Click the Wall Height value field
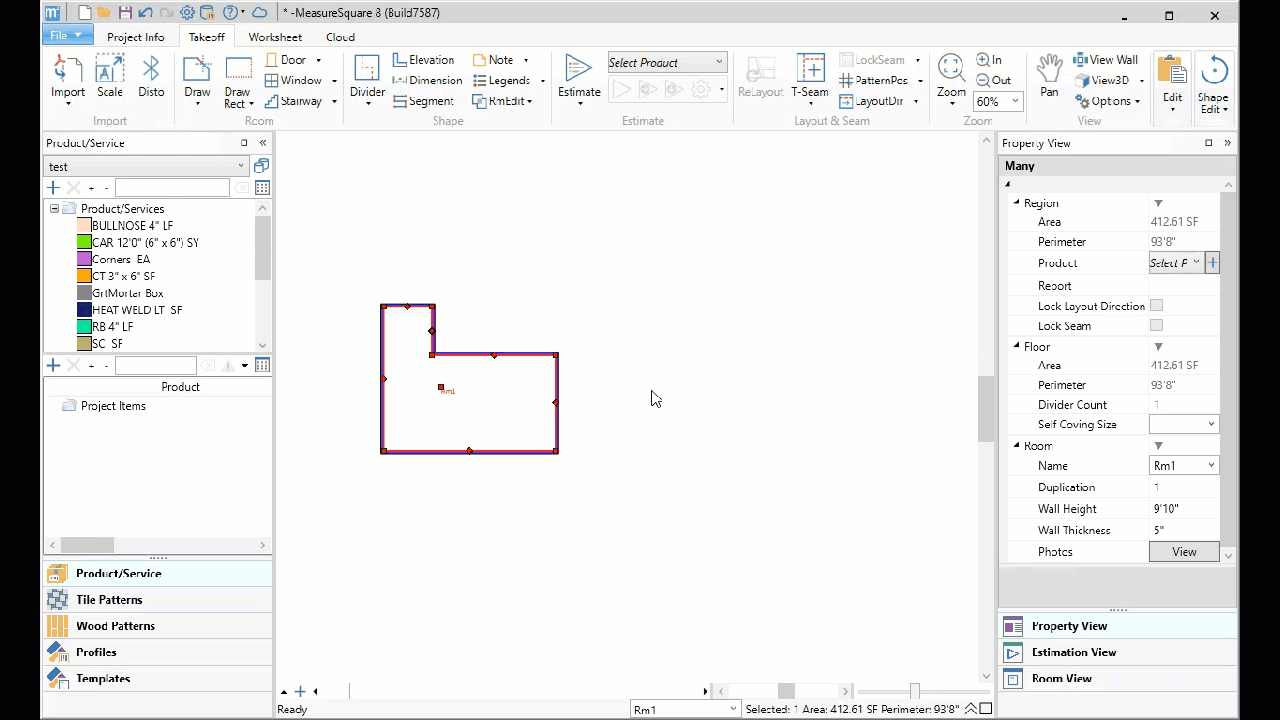 tap(1184, 509)
